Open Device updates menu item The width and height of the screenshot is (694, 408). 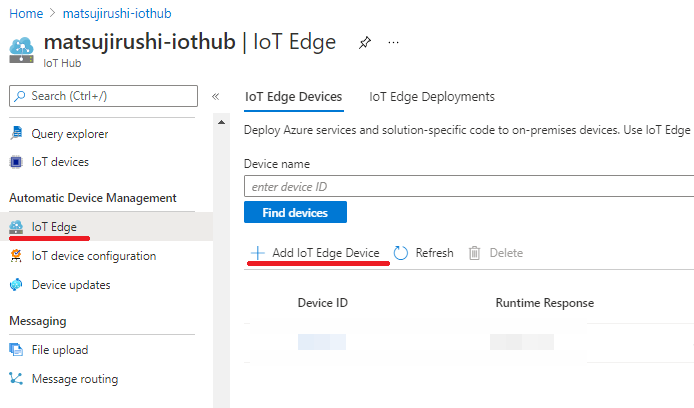71,285
